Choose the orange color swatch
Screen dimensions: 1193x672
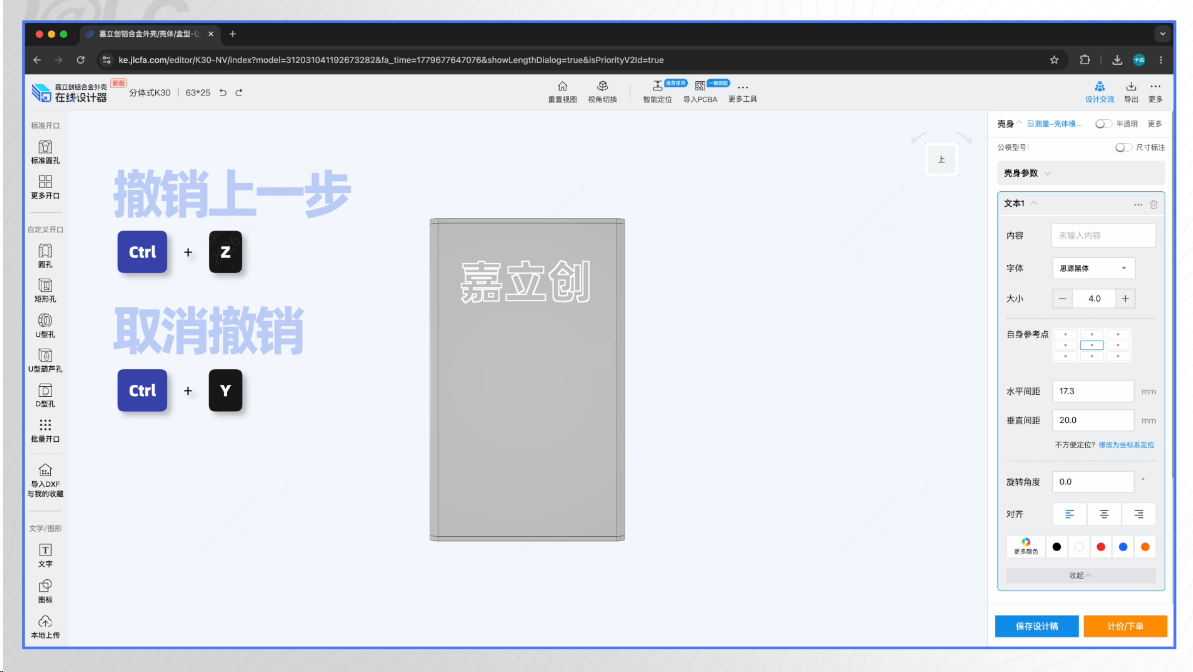1145,546
